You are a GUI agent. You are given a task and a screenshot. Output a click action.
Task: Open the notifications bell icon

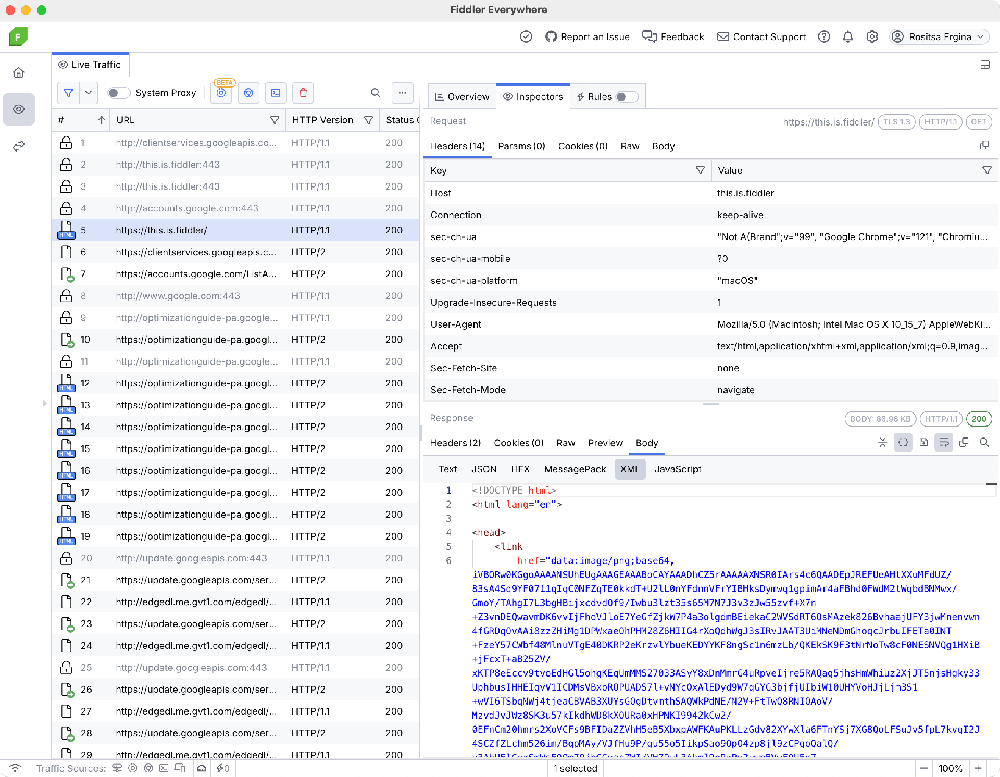(848, 37)
